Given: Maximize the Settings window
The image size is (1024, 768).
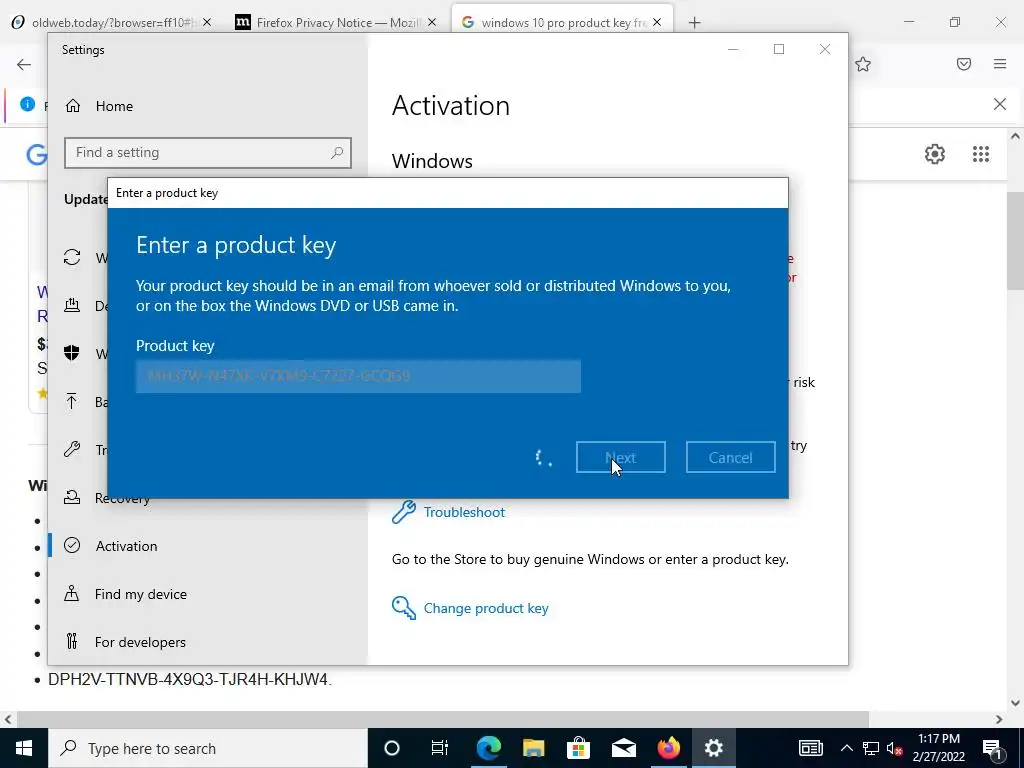Looking at the screenshot, I should pyautogui.click(x=778, y=49).
